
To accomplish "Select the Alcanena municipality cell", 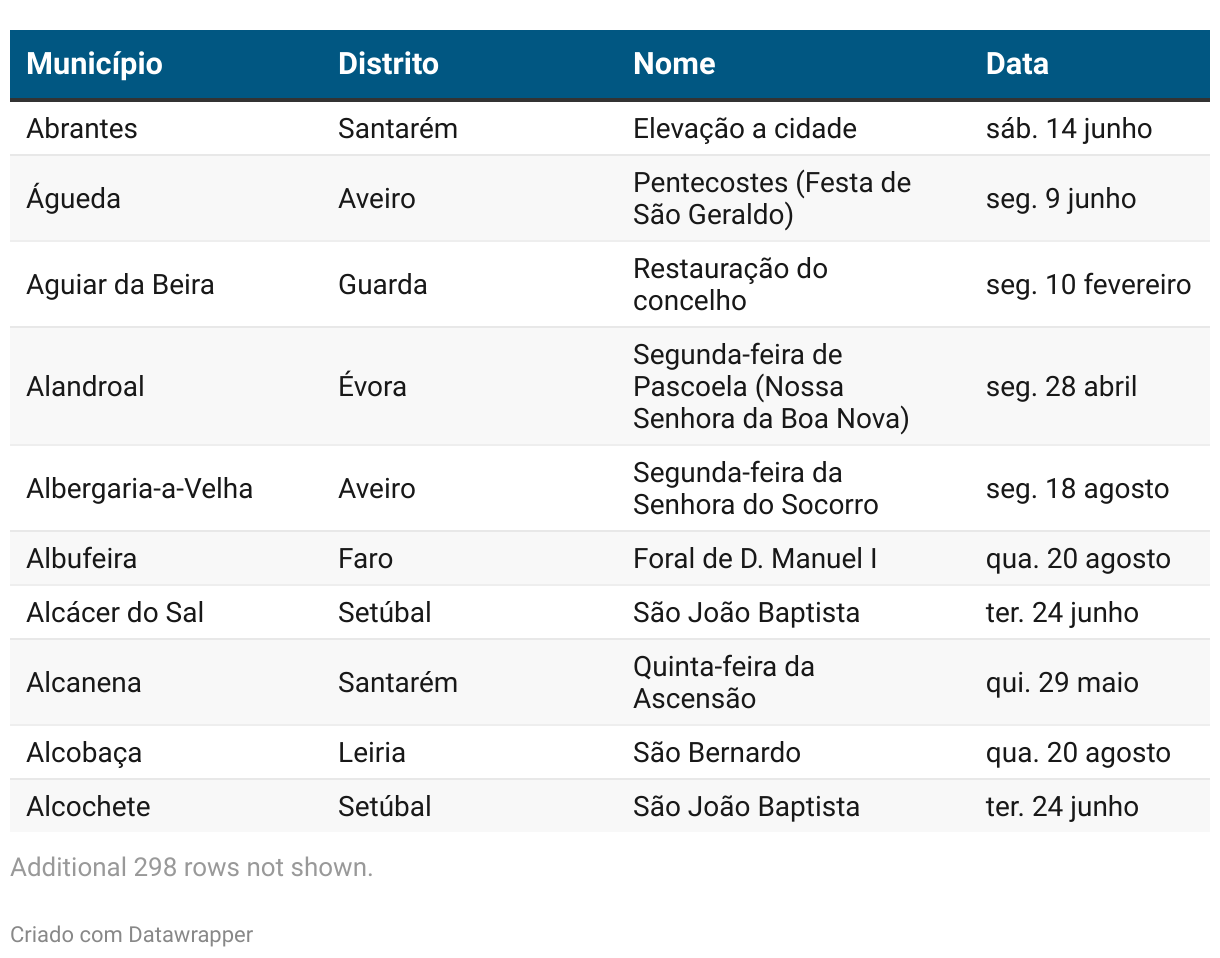I will click(84, 683).
